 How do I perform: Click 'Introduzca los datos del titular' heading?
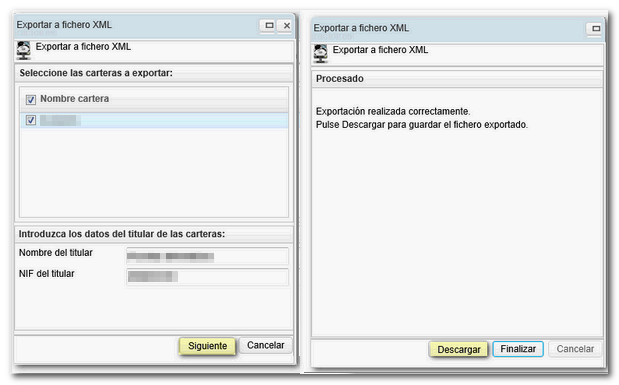click(122, 234)
